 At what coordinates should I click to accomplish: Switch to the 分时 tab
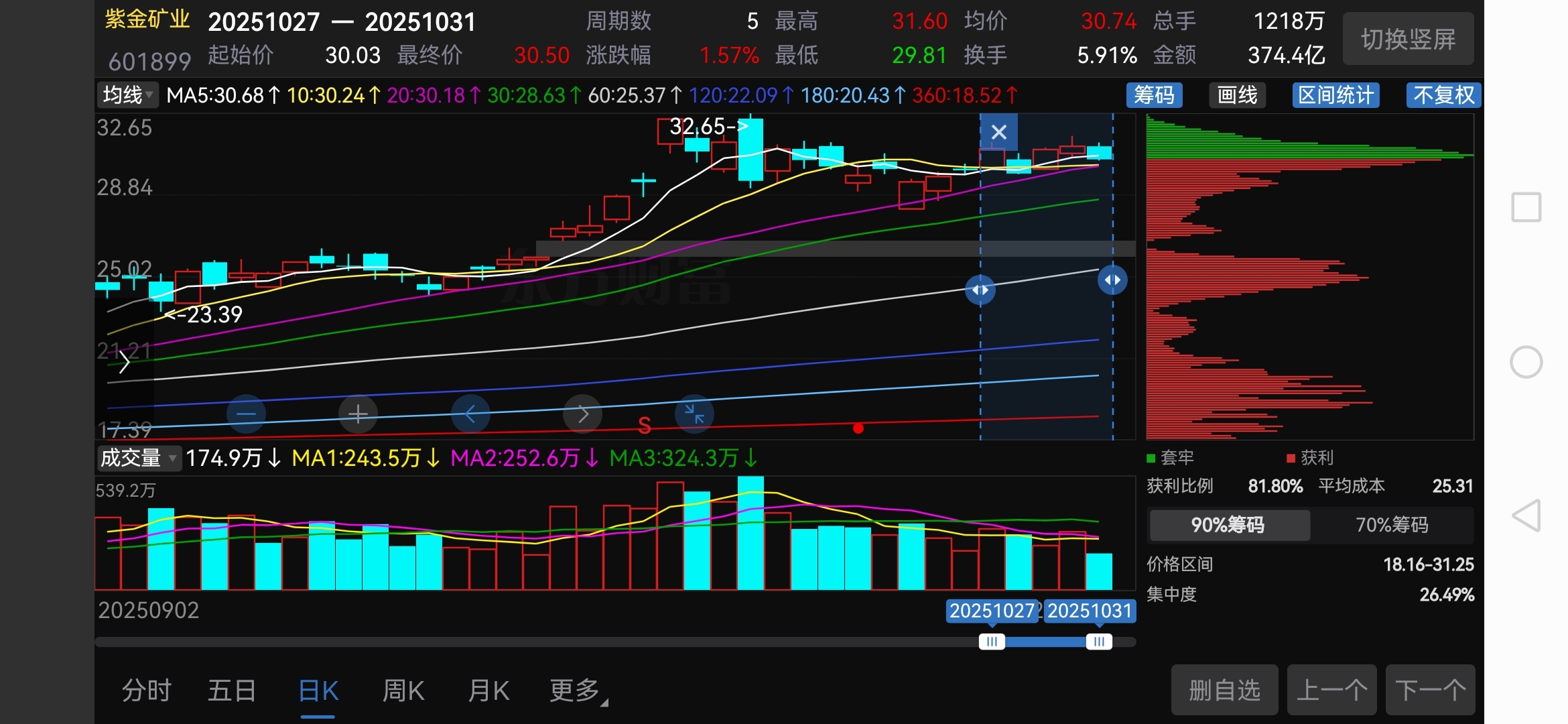pos(146,690)
